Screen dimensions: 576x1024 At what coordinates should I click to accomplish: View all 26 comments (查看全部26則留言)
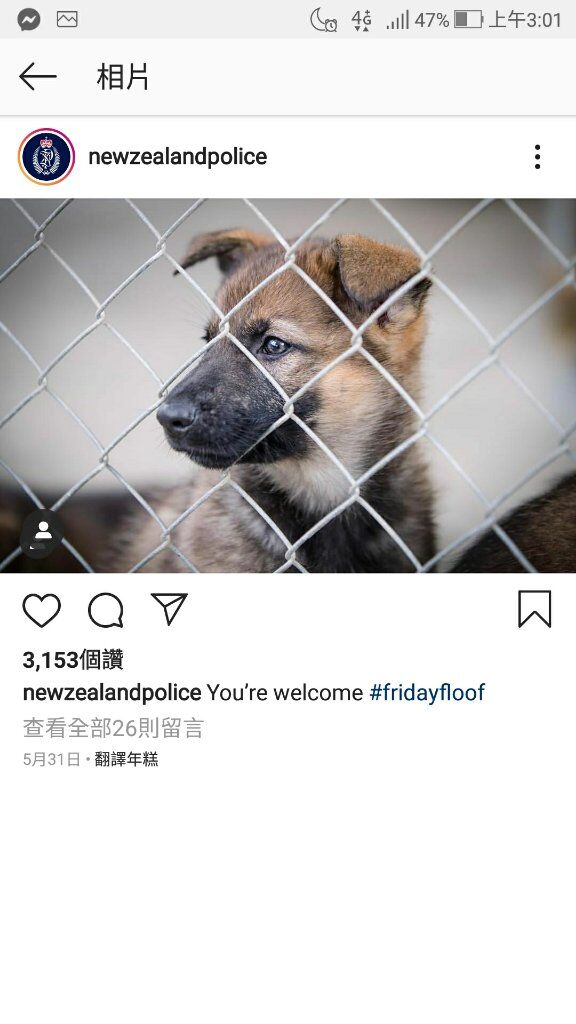point(114,728)
